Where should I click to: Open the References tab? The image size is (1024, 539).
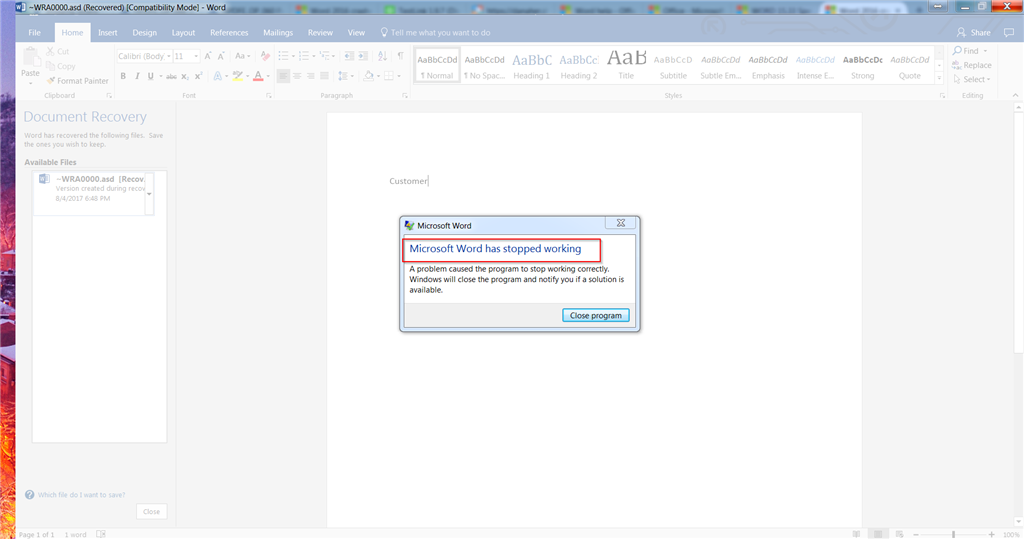229,33
